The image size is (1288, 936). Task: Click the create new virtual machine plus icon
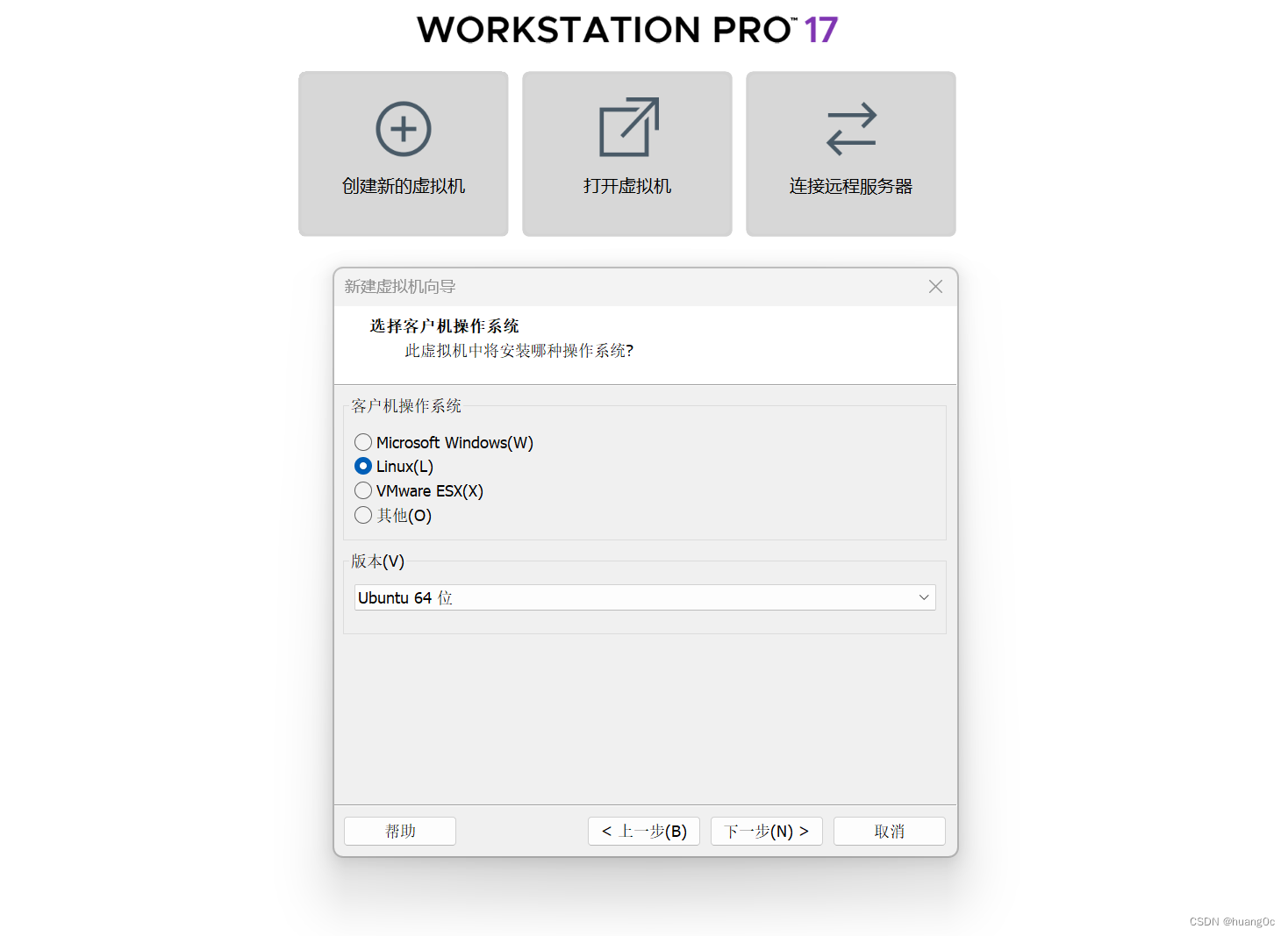[x=404, y=129]
